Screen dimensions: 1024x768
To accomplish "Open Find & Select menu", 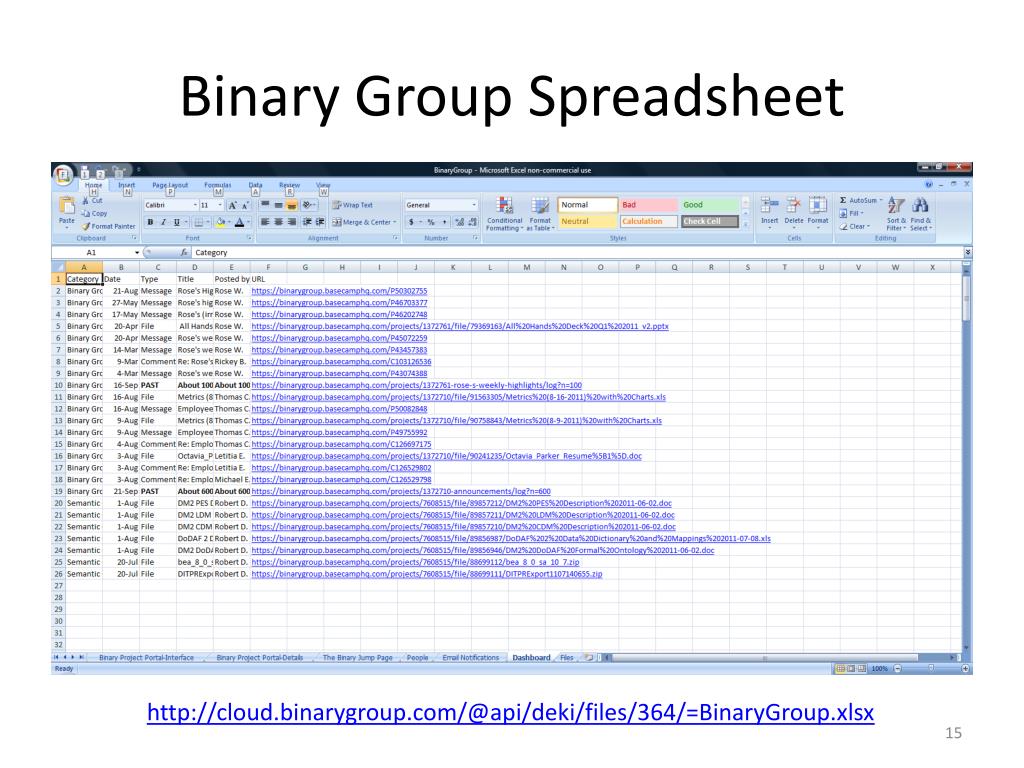I will coord(920,214).
